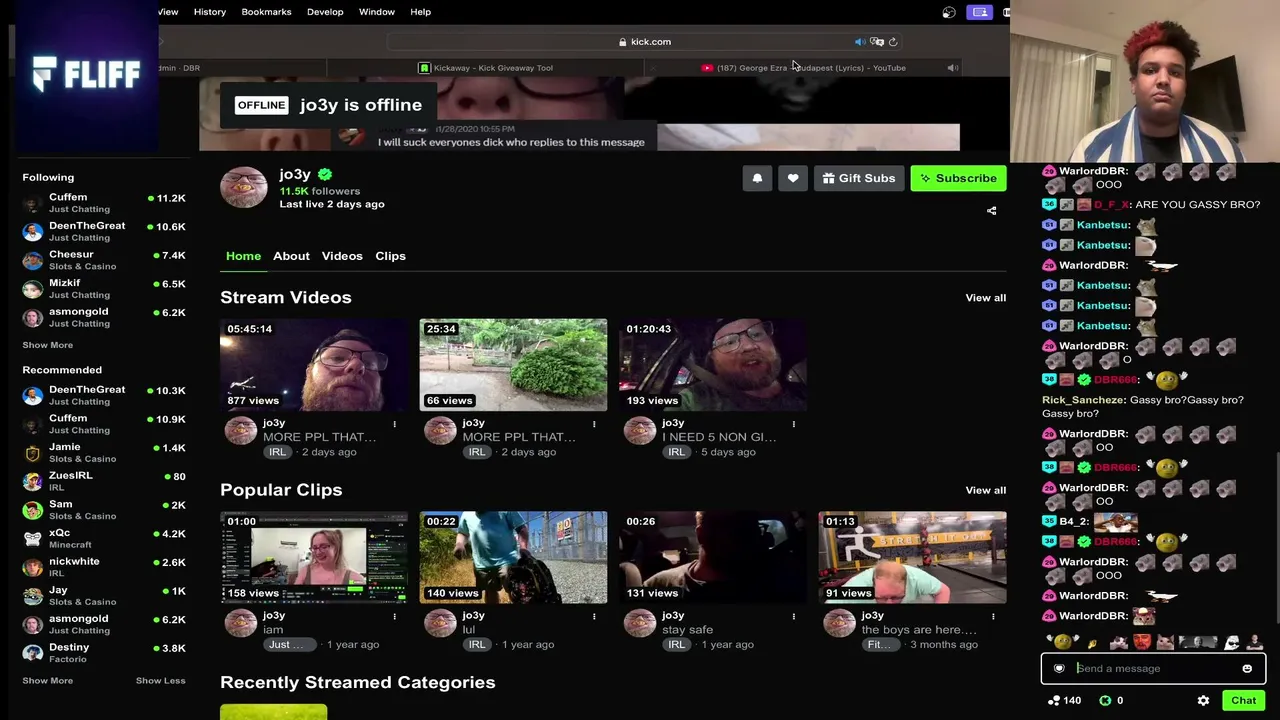The image size is (1280, 720).
Task: Play the 05:45:14 stream video
Action: coord(314,365)
